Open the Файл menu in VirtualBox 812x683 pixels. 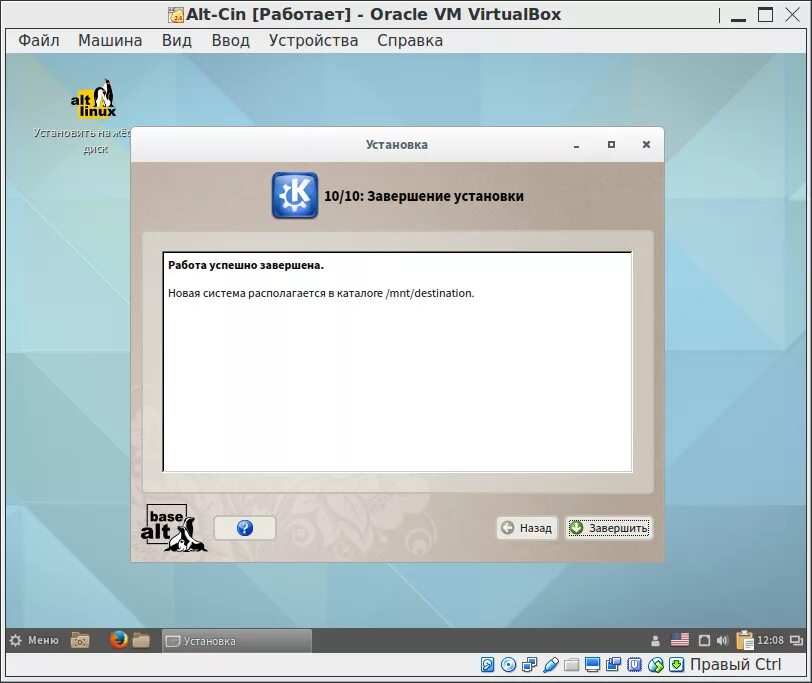point(39,40)
